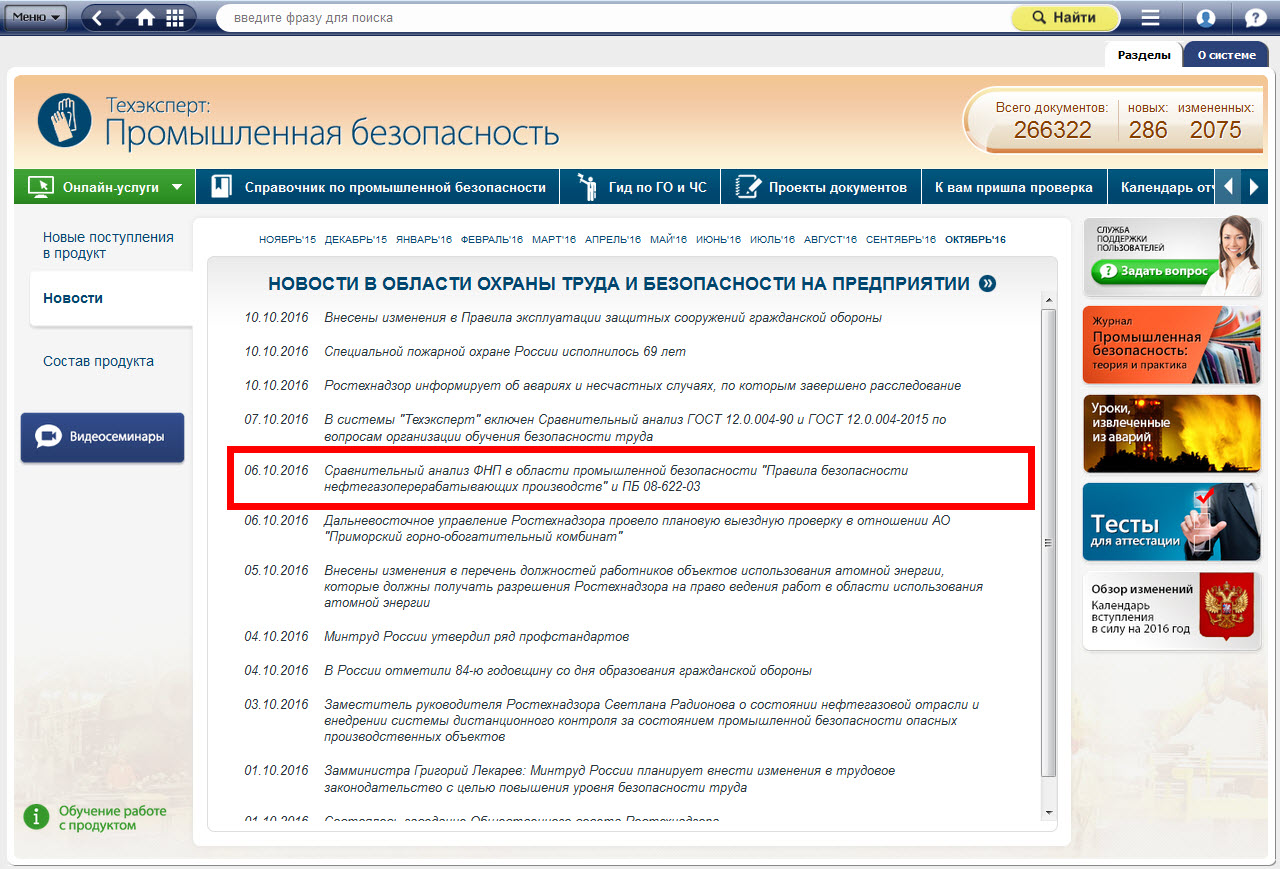The width and height of the screenshot is (1280, 869).
Task: Open the user profile icon
Action: click(1206, 18)
